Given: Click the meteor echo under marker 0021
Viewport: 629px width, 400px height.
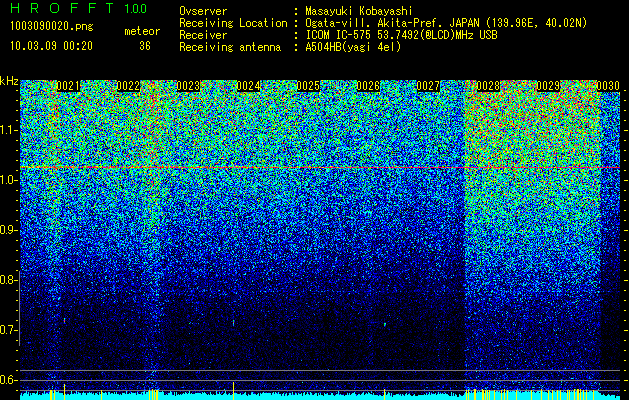Looking at the screenshot, I should 64,320.
